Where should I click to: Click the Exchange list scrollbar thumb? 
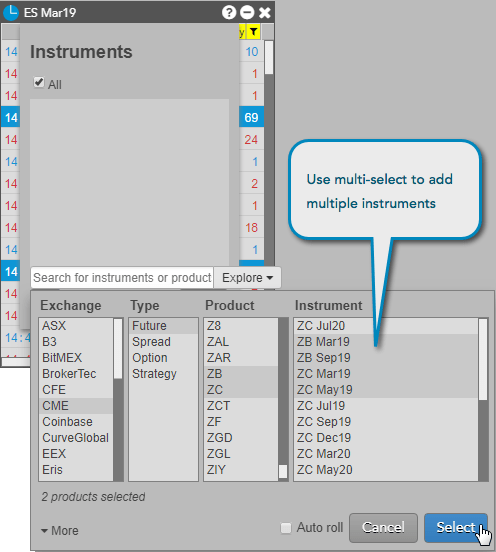(118, 349)
